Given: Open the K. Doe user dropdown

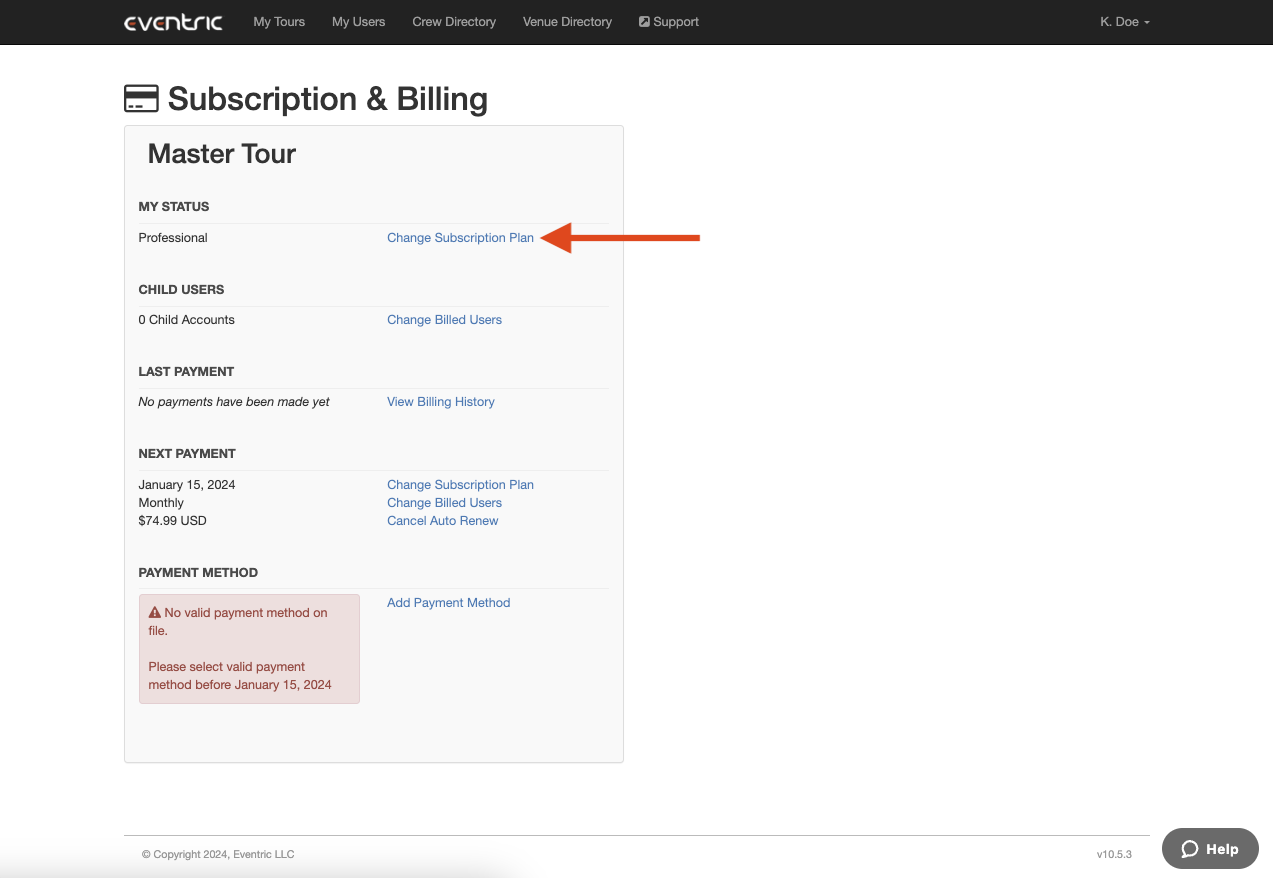Looking at the screenshot, I should tap(1125, 22).
